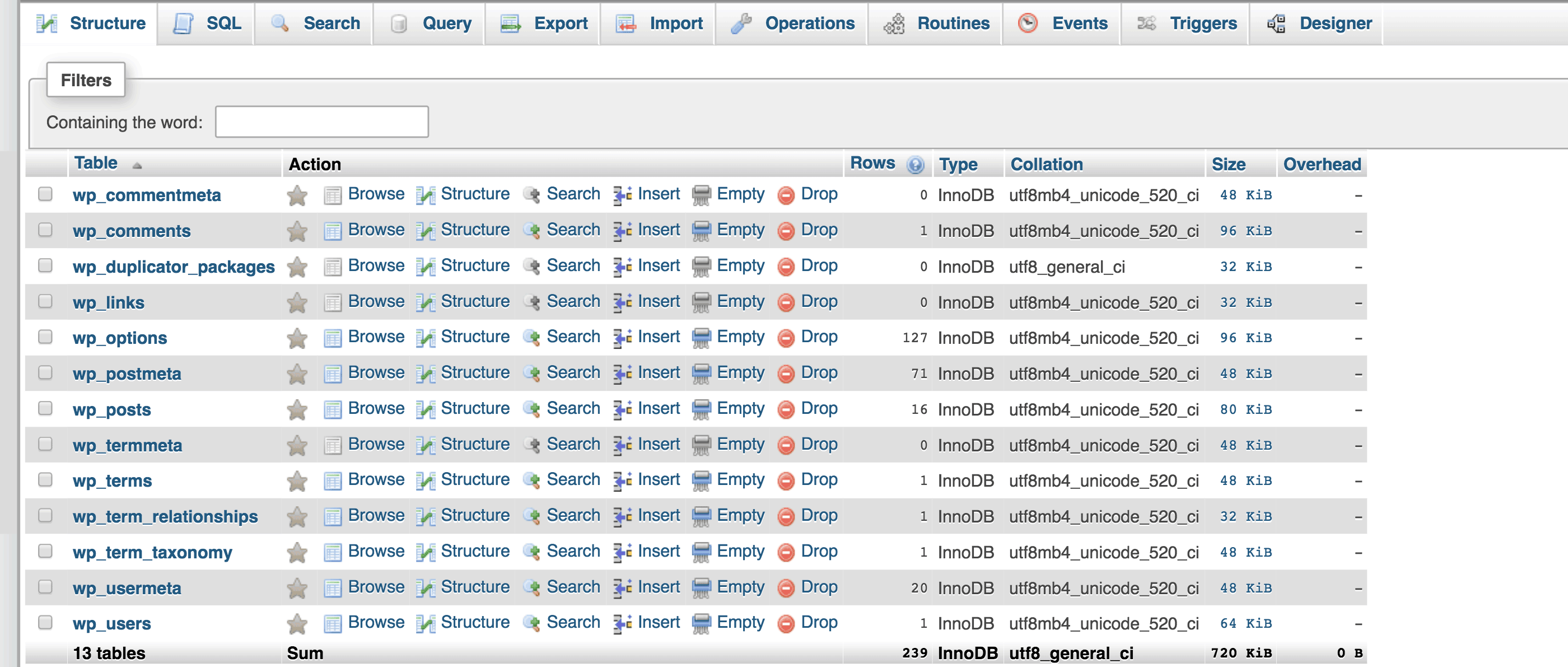Focus the 'Containing the word' filter field
The width and height of the screenshot is (1568, 667).
(x=321, y=122)
